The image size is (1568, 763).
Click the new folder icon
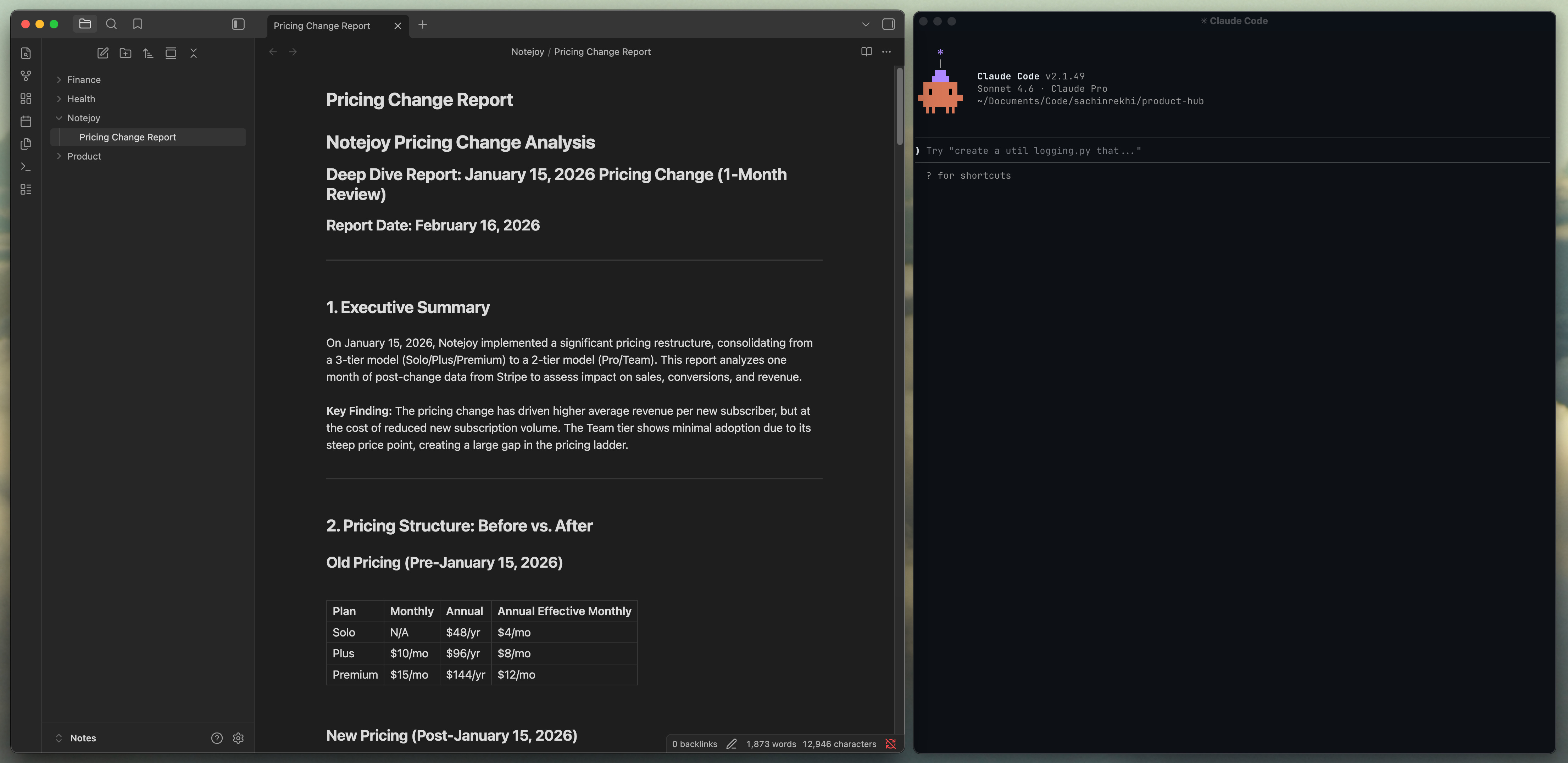(126, 54)
